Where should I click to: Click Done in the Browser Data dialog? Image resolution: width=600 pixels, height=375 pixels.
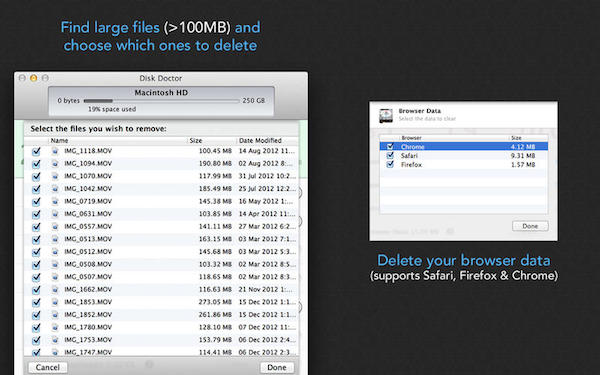(530, 226)
